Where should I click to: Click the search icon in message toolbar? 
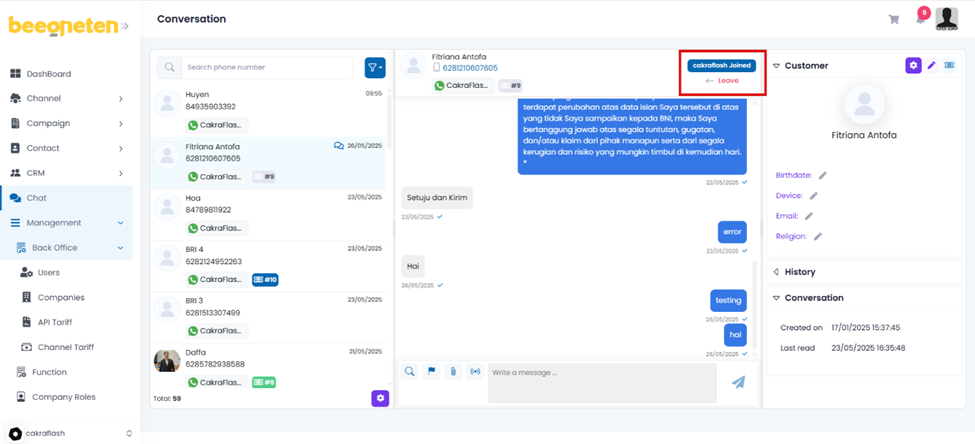410,372
